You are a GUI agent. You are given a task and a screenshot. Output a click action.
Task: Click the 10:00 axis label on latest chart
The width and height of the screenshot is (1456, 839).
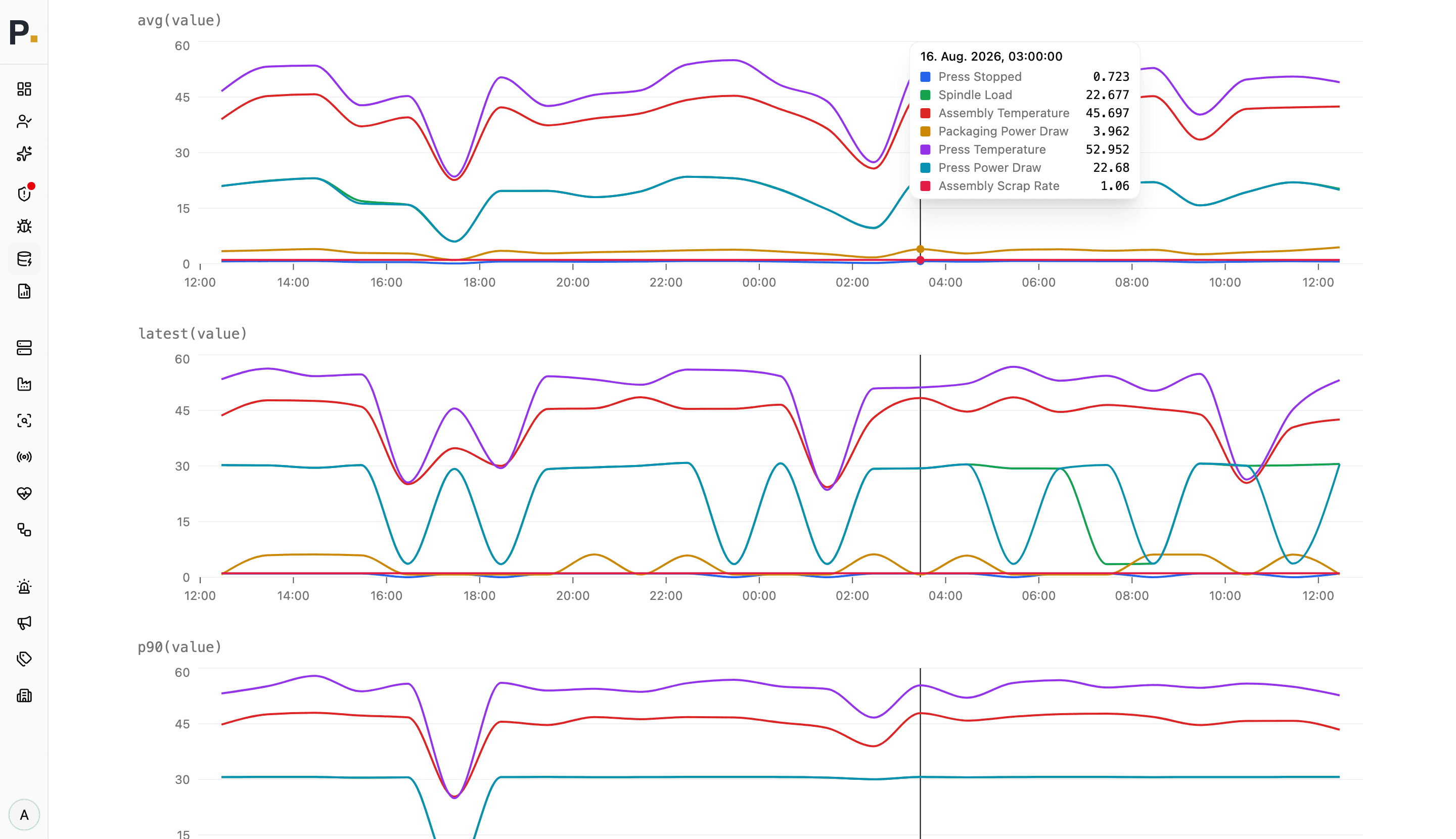point(1225,596)
